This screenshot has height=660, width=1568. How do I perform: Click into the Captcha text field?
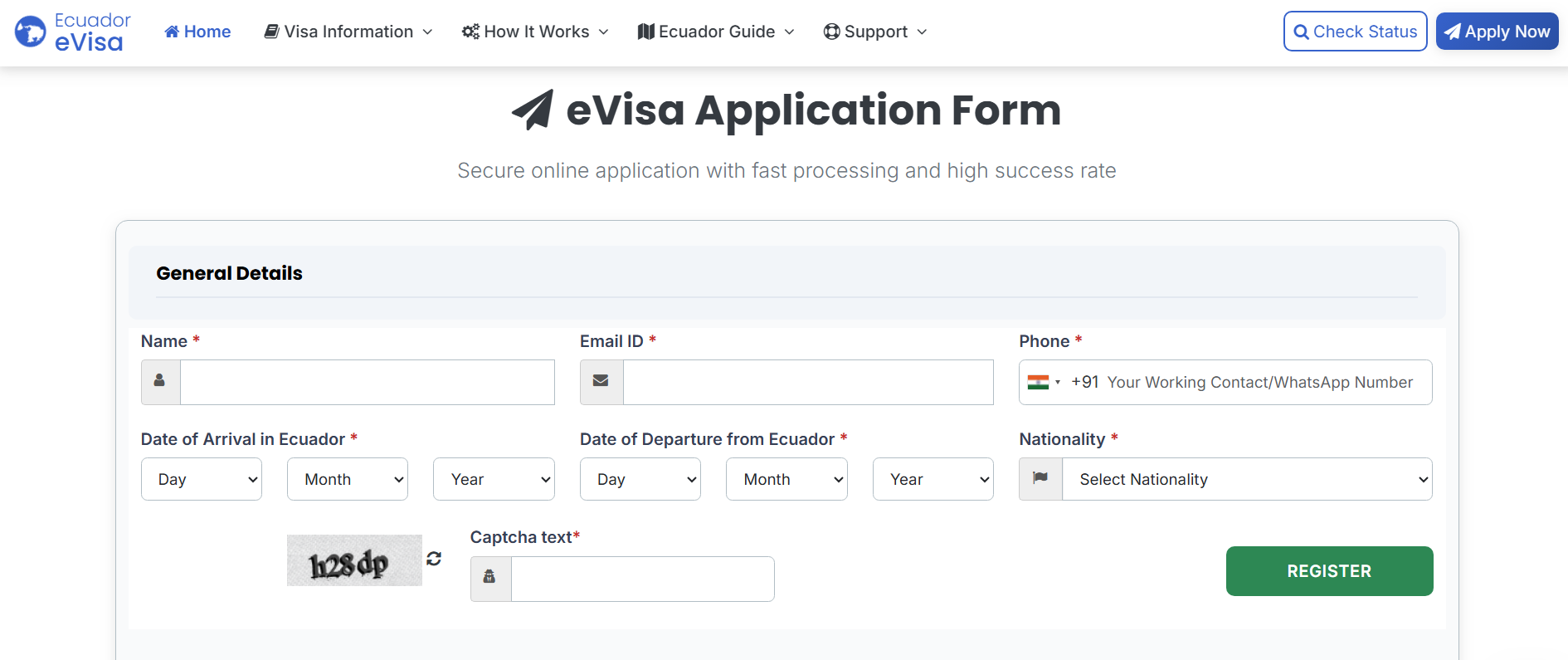tap(642, 579)
